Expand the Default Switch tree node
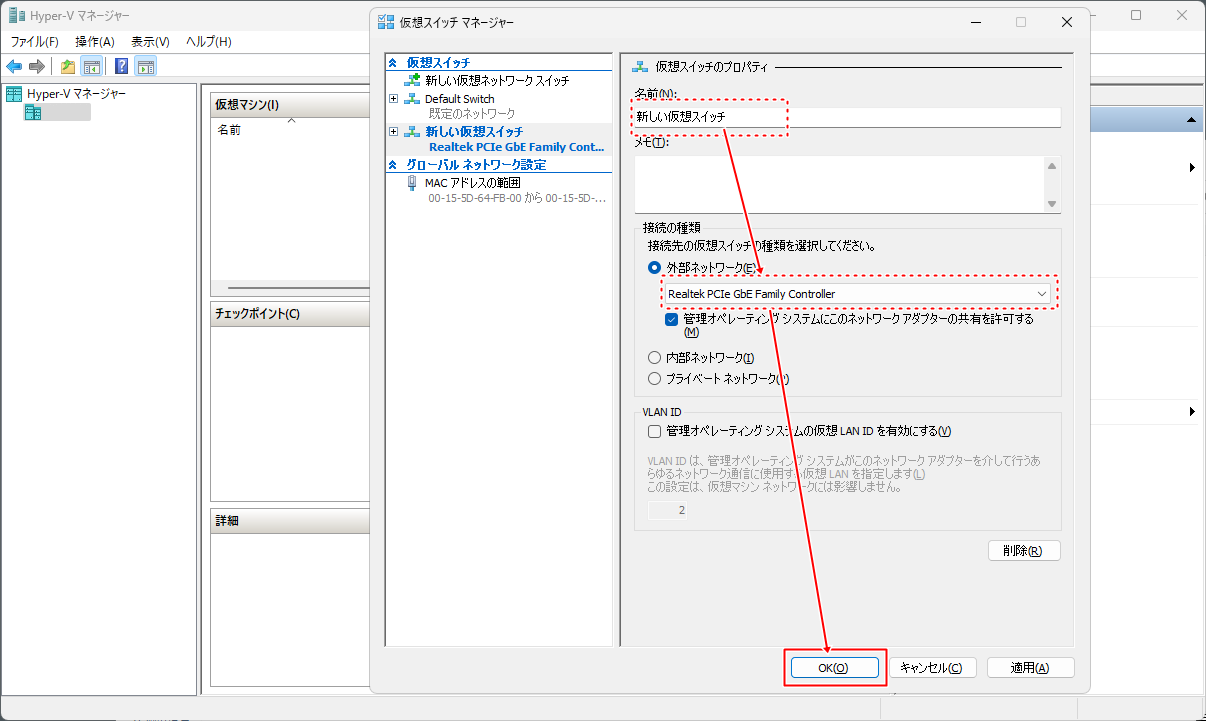 point(393,99)
